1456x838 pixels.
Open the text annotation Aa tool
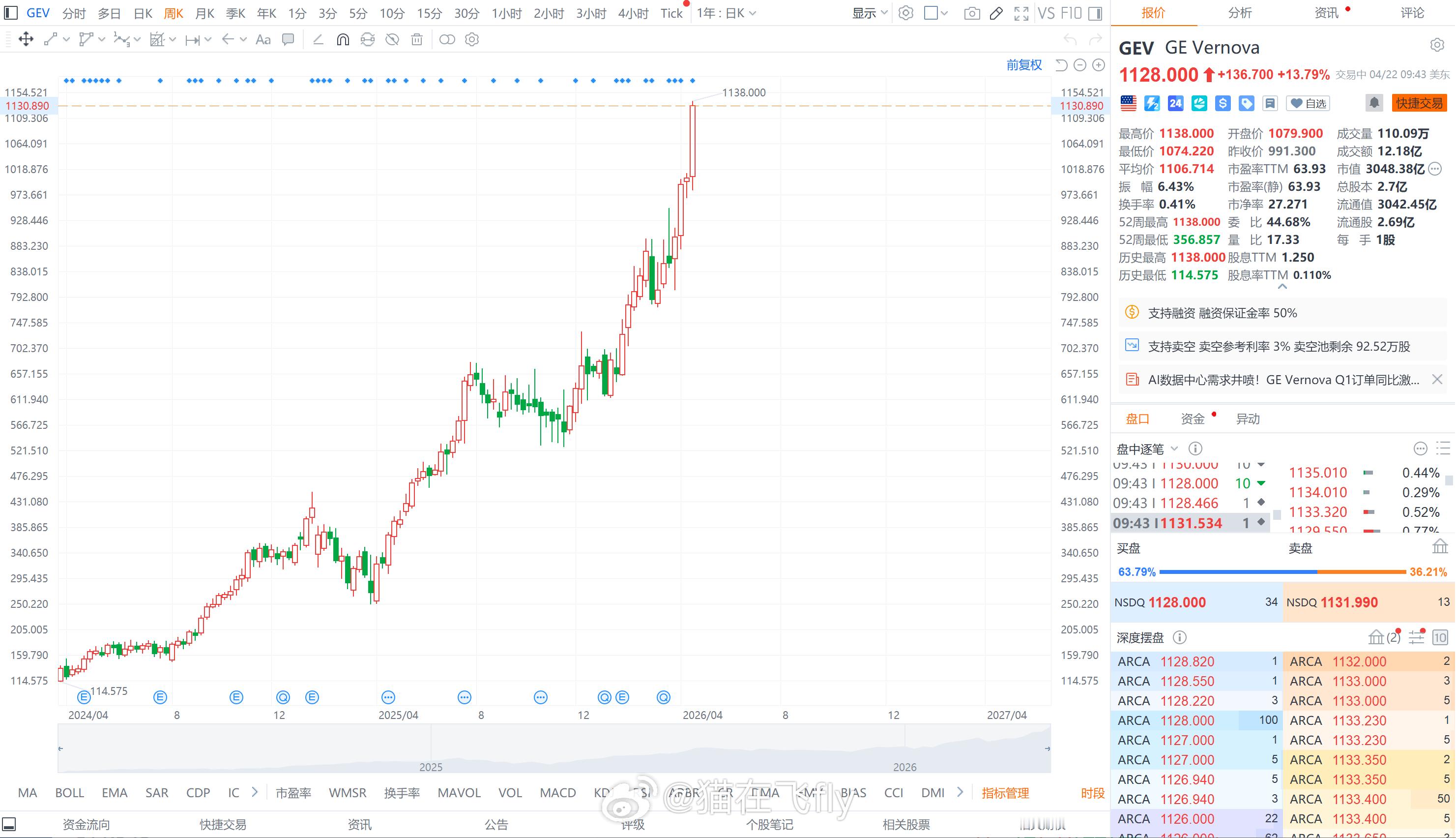pyautogui.click(x=263, y=40)
